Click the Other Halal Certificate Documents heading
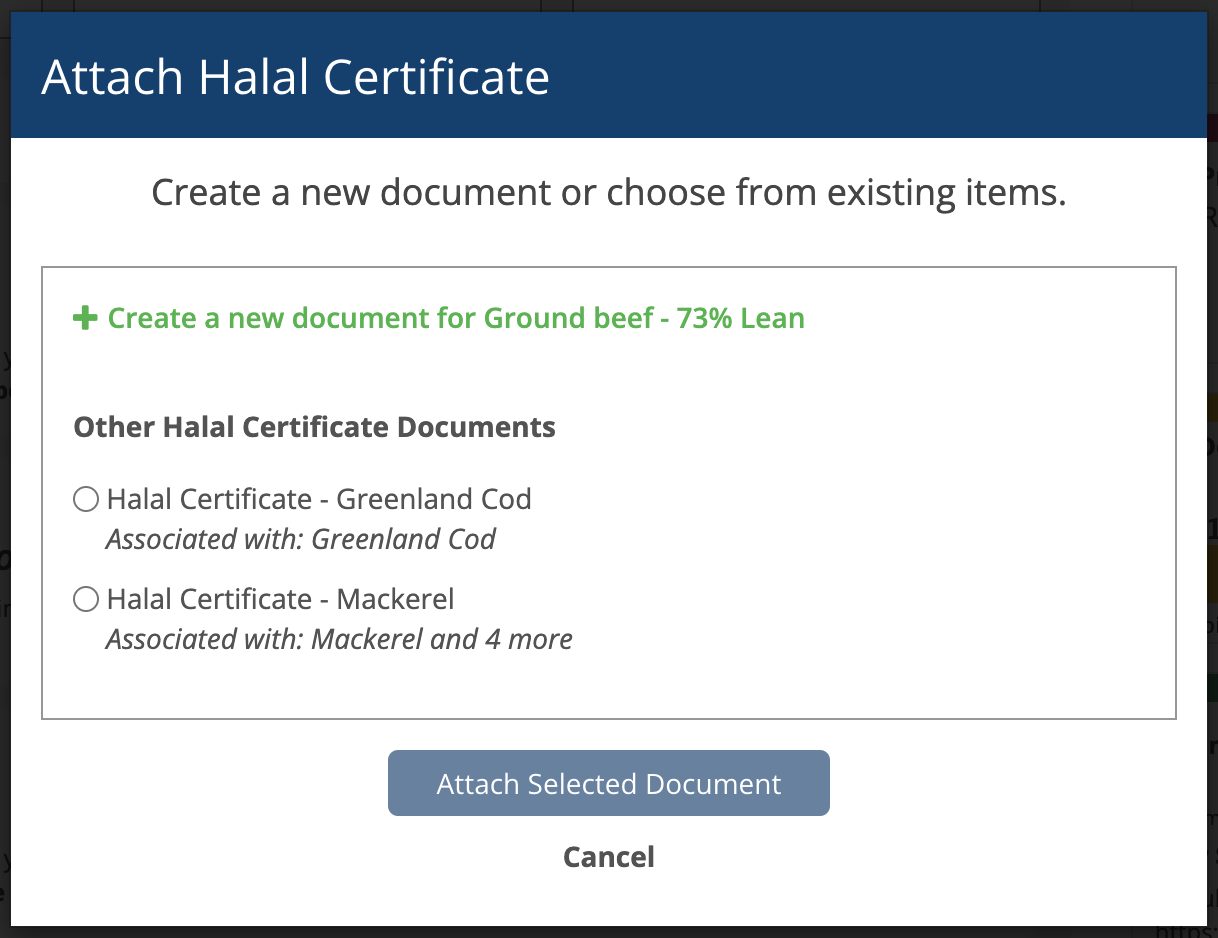1218x938 pixels. (x=315, y=427)
